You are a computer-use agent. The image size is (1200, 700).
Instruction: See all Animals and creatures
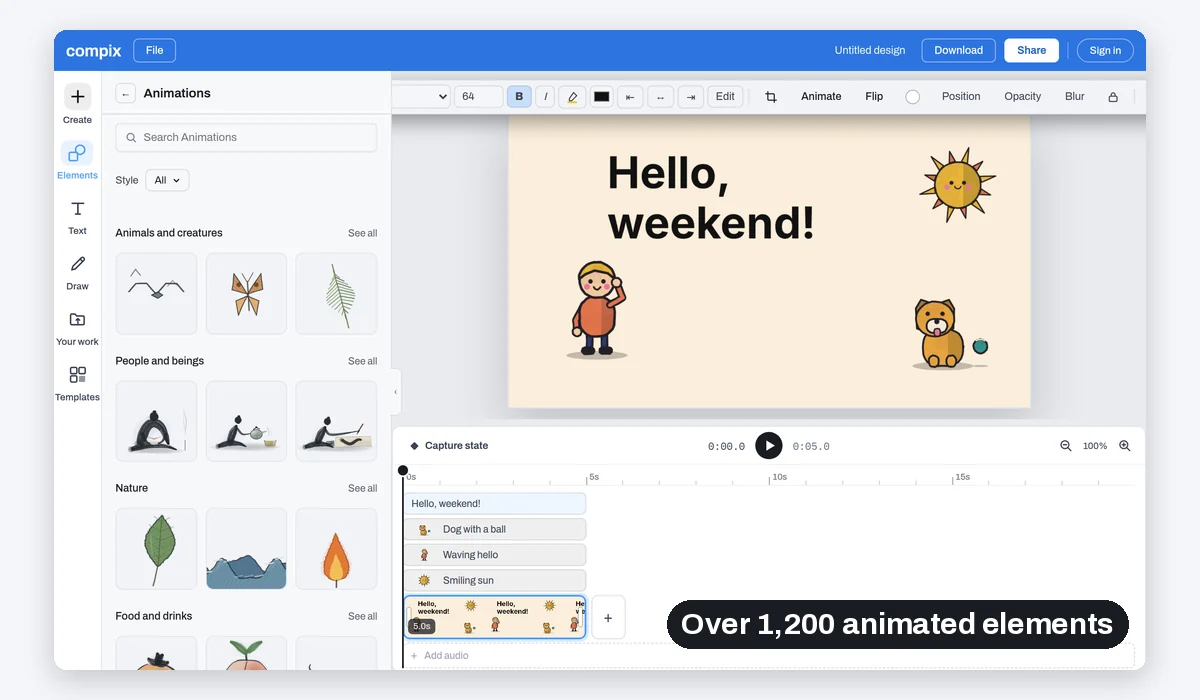click(x=363, y=233)
